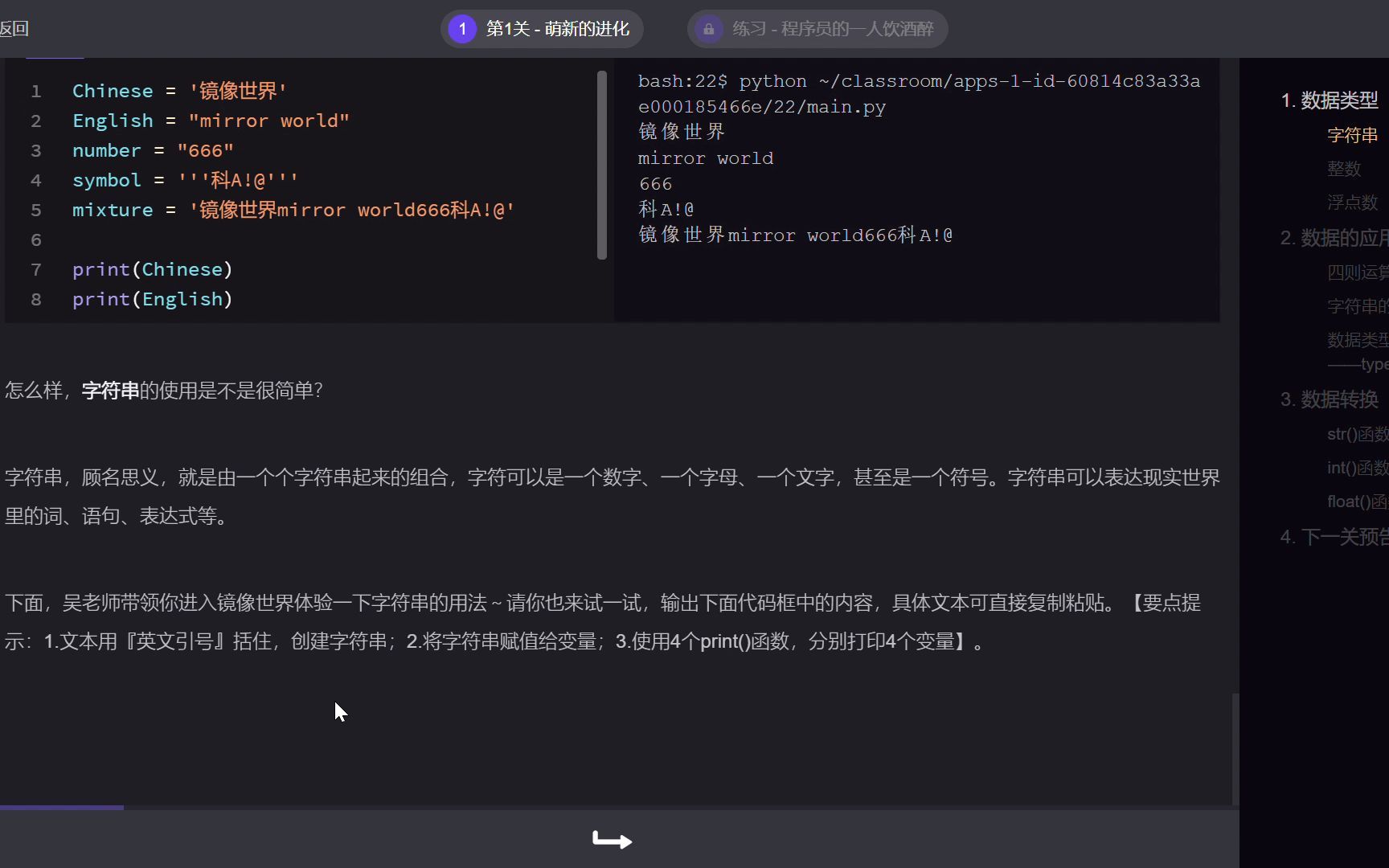Open the 第1关 - 萌新的进化 tab
Viewport: 1389px width, 868px height.
[557, 29]
